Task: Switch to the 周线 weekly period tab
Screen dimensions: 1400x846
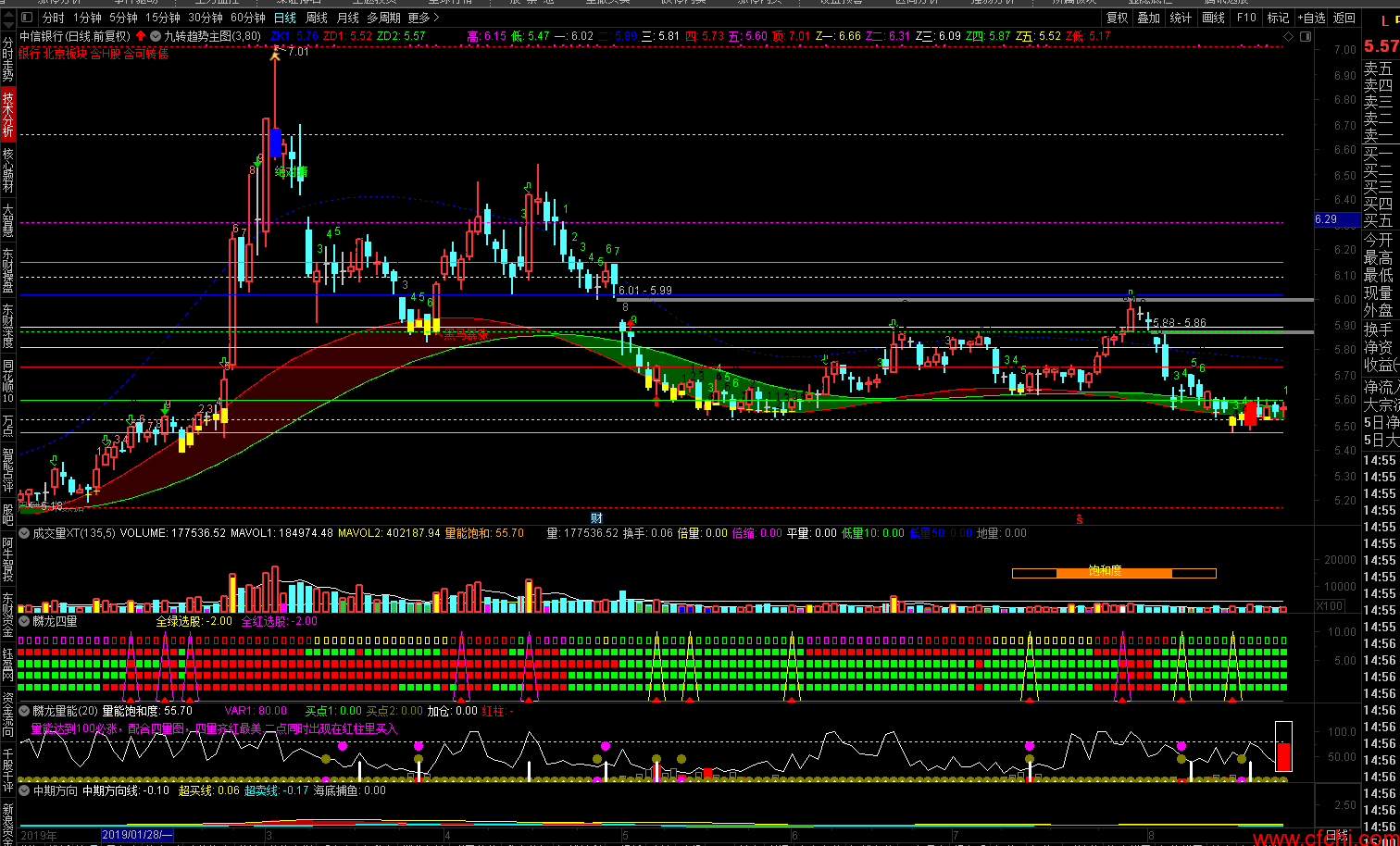Action: point(317,18)
